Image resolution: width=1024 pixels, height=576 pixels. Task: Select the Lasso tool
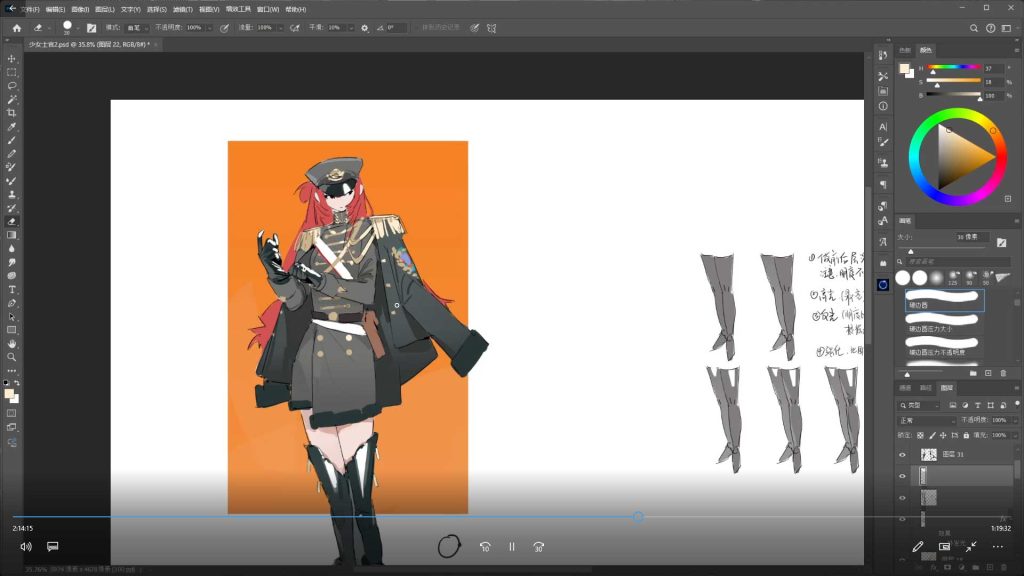click(x=12, y=86)
